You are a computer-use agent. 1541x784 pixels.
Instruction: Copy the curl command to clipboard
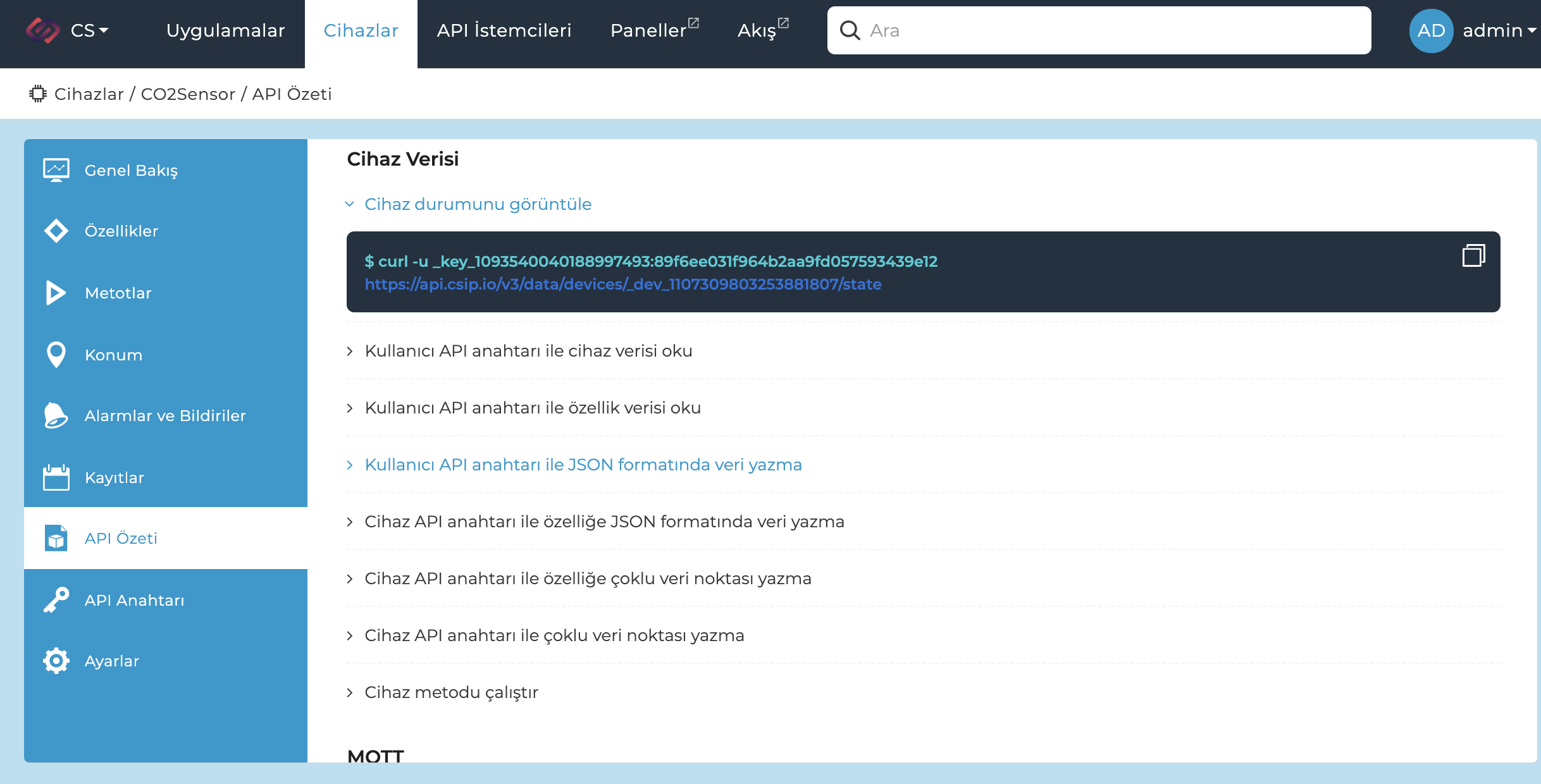pos(1473,255)
